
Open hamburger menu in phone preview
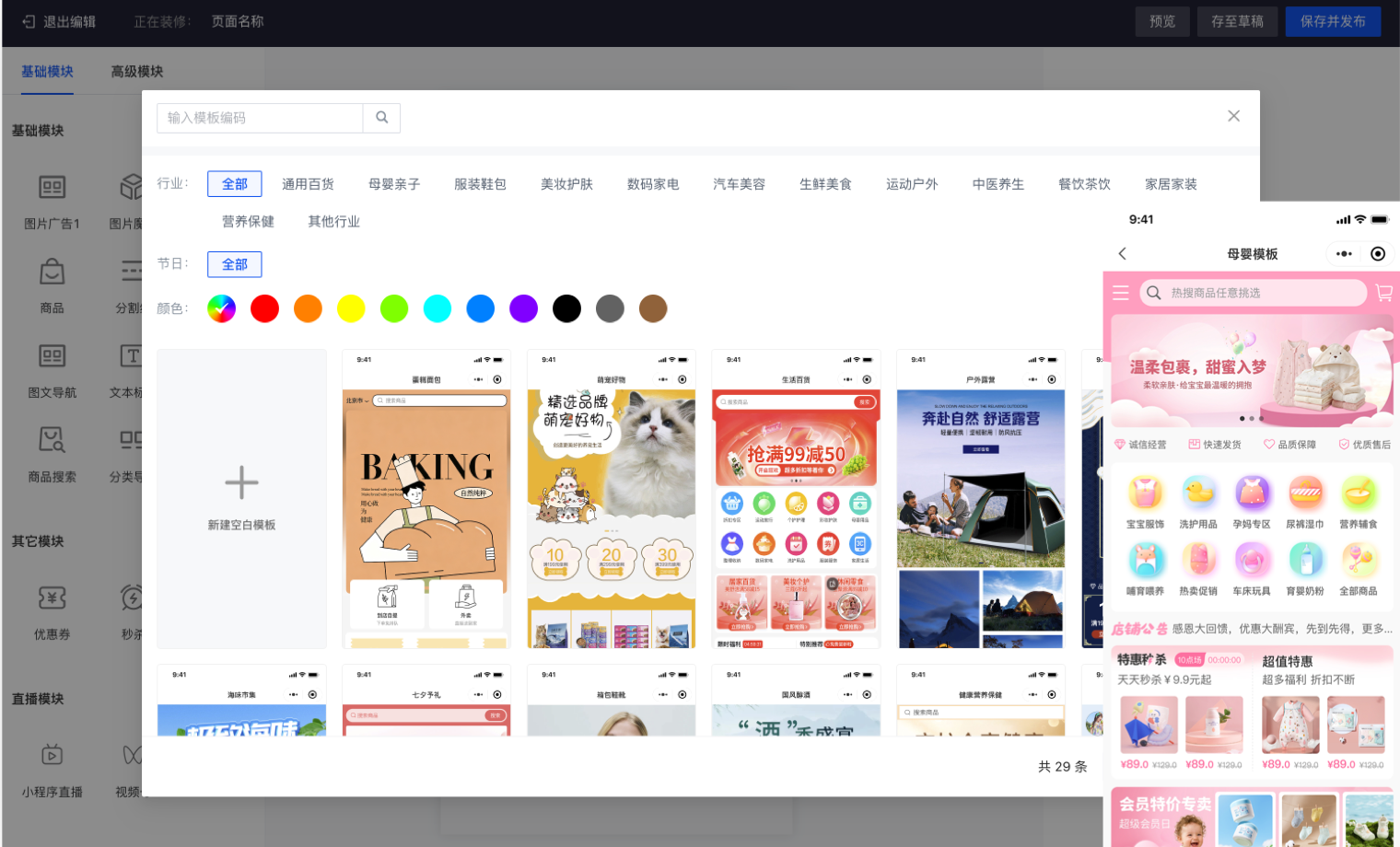pos(1121,293)
